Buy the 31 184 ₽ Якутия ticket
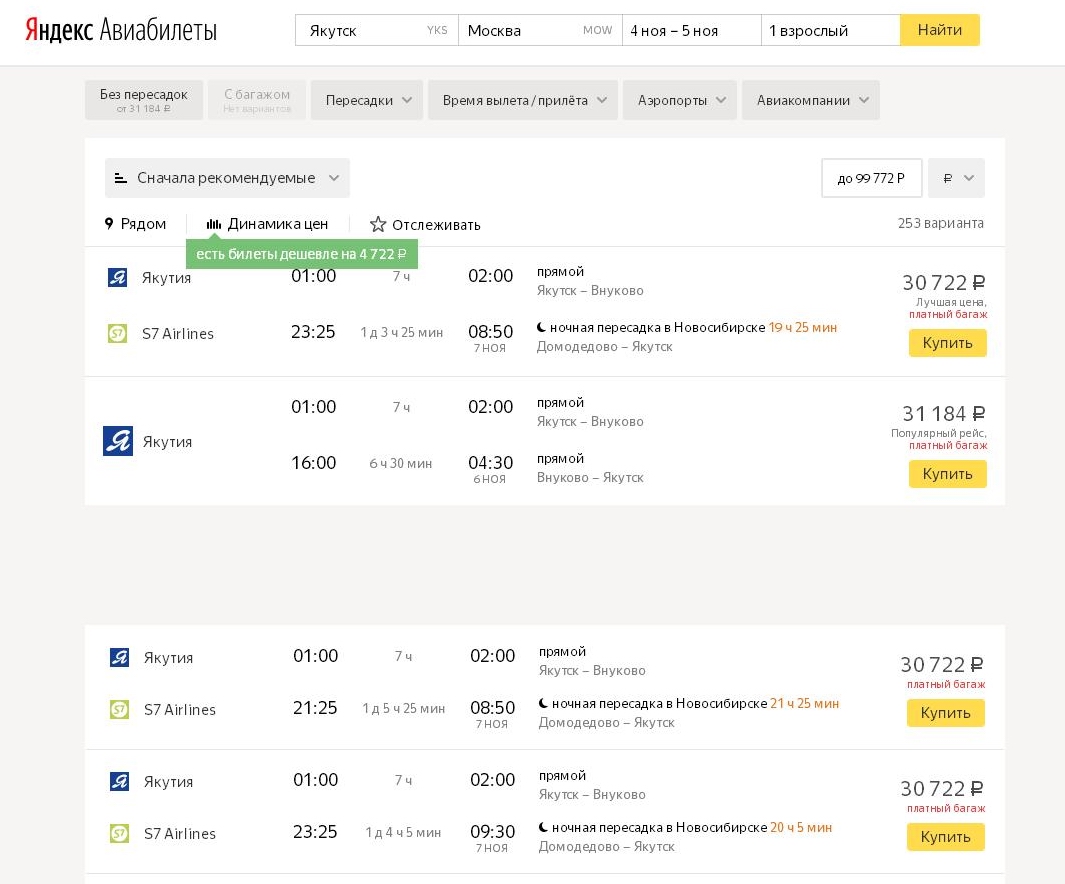 click(x=947, y=474)
